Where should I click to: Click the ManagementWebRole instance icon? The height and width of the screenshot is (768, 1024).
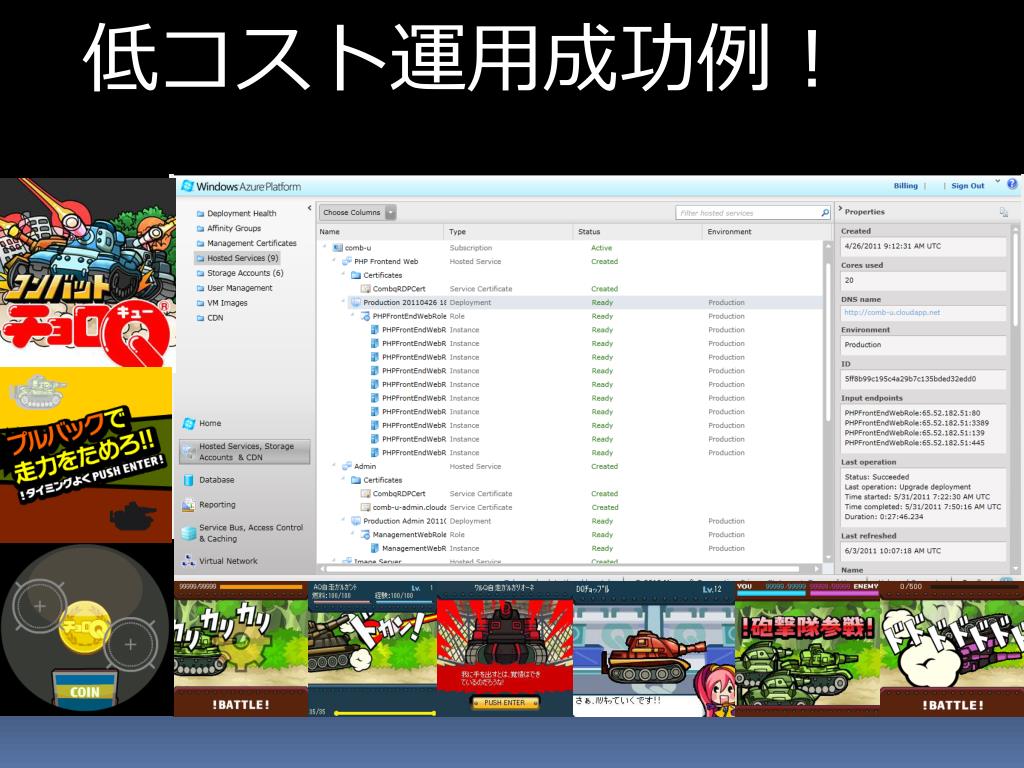click(x=375, y=549)
